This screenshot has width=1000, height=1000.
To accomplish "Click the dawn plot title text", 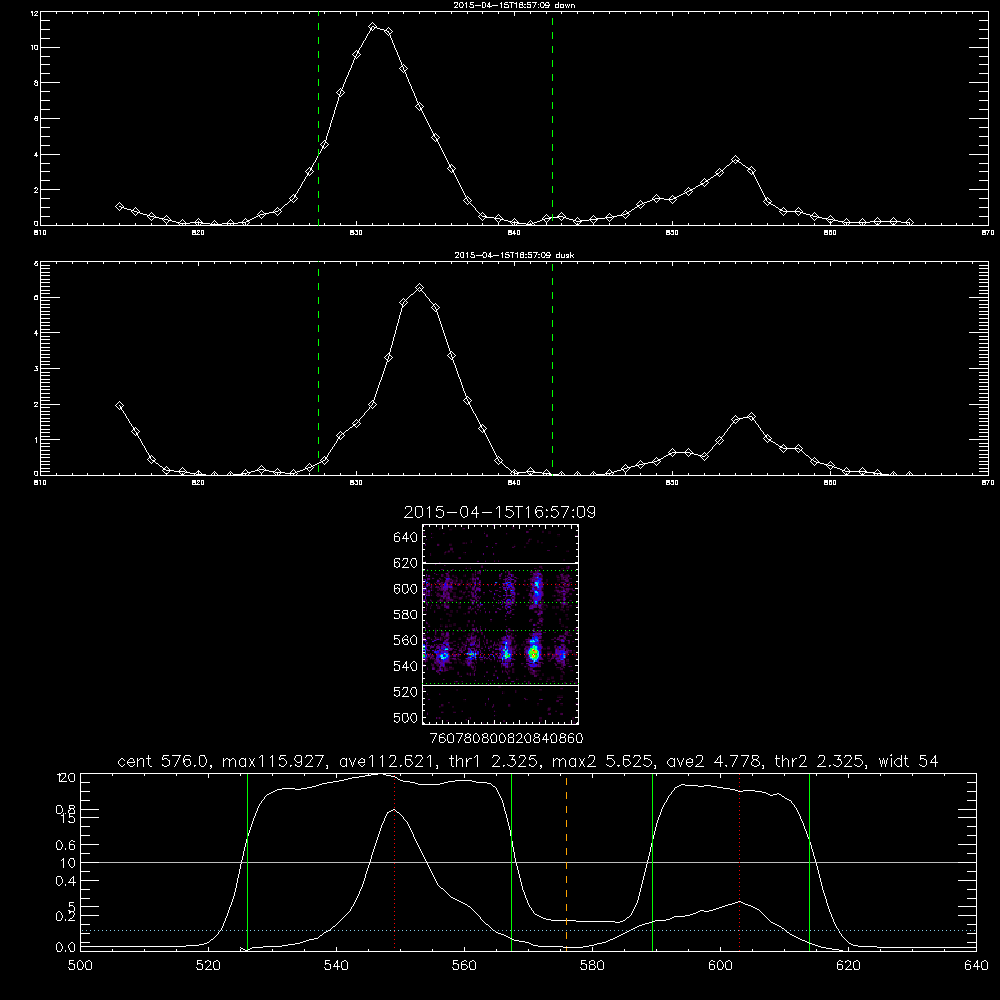I will 514,5.
